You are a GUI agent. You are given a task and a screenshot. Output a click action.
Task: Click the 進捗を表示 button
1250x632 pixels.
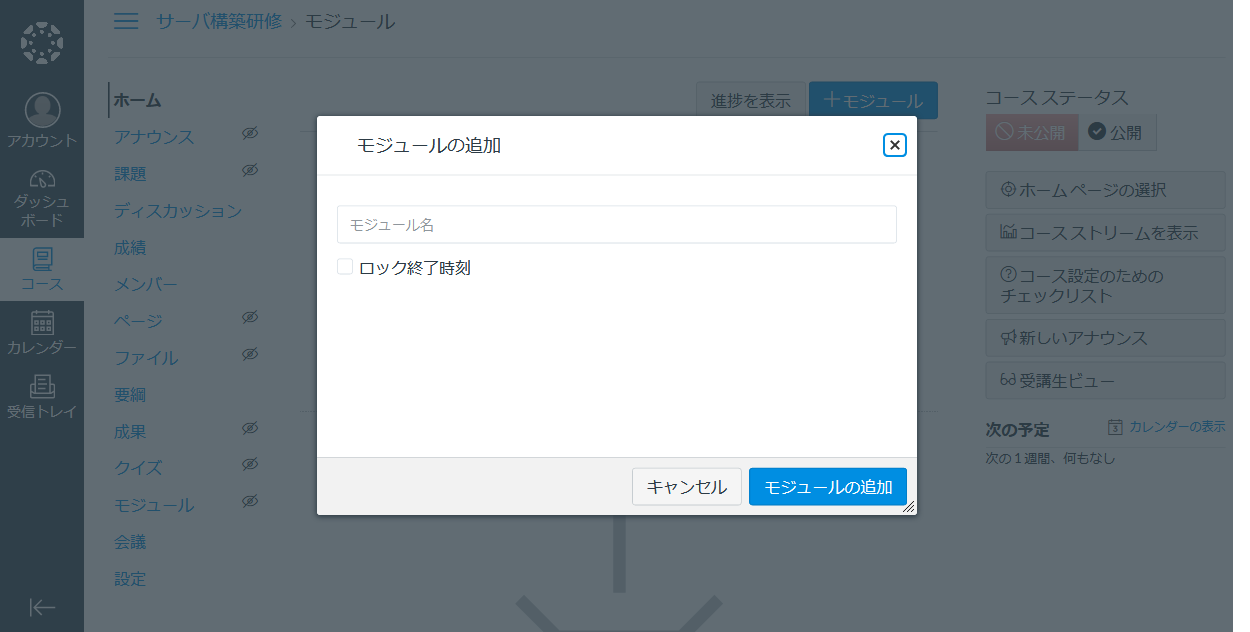[751, 100]
